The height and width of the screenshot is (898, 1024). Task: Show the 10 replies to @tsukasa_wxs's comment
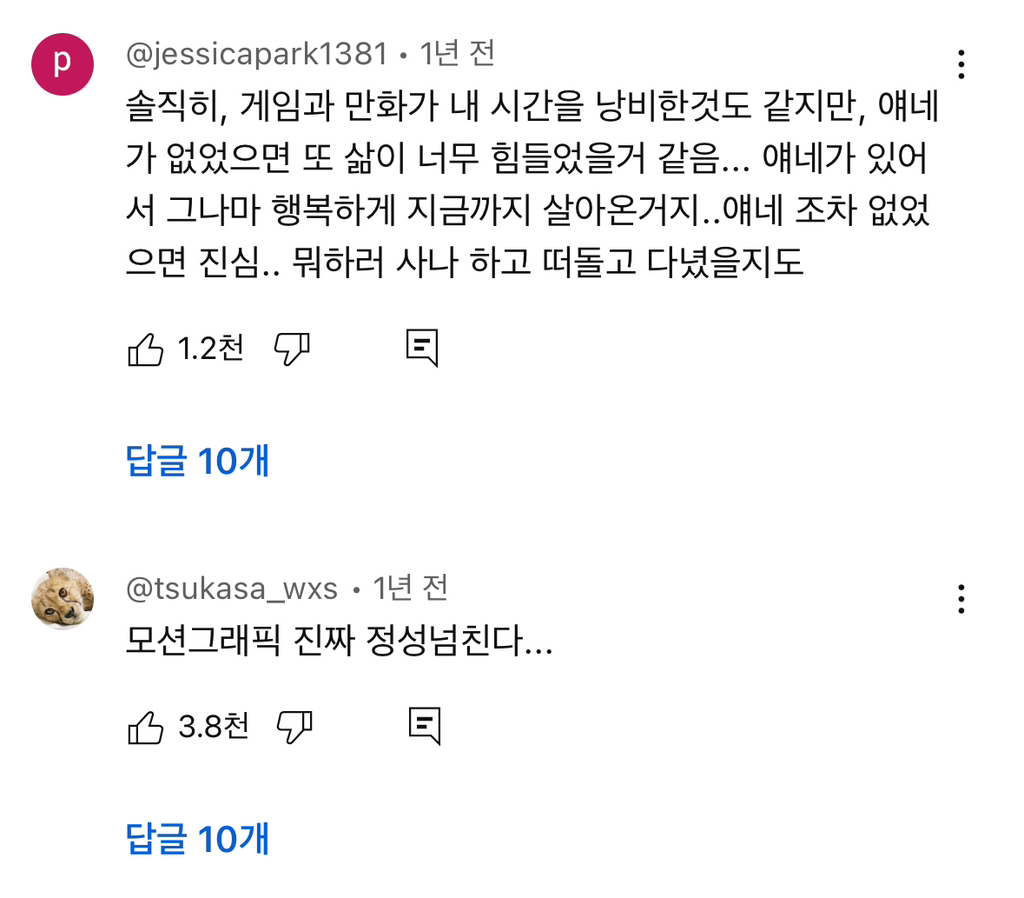[x=197, y=841]
